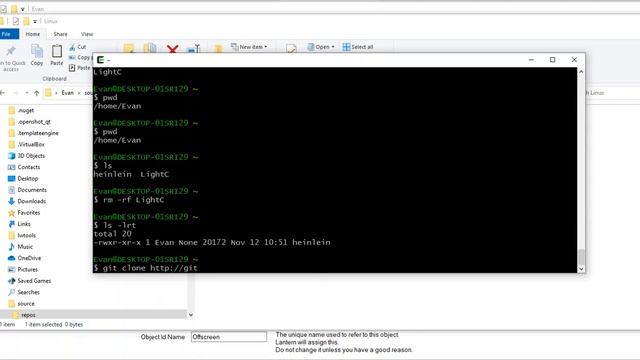Open recent locations dropdown arrow
Viewport: 640px width, 360px height.
click(27, 93)
